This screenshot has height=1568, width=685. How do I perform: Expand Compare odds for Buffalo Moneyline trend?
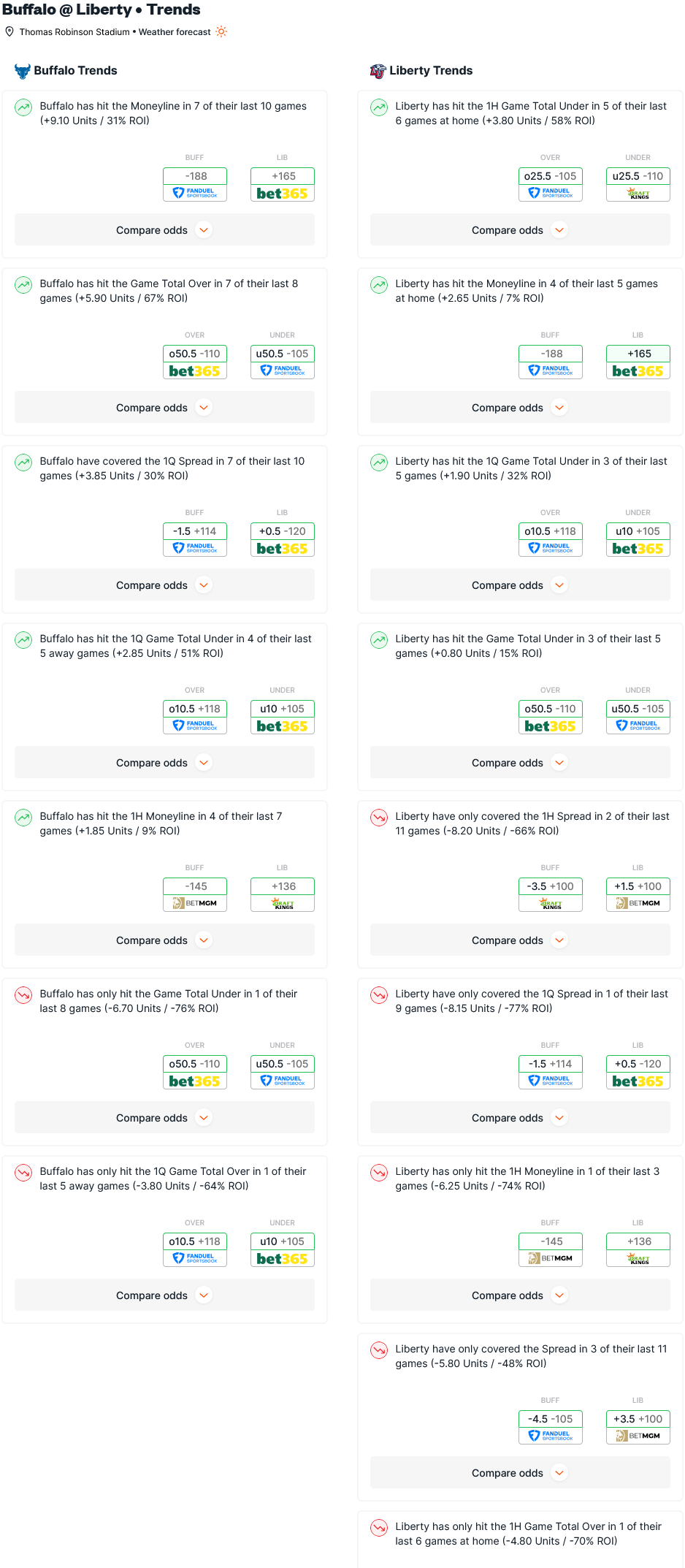pos(164,229)
